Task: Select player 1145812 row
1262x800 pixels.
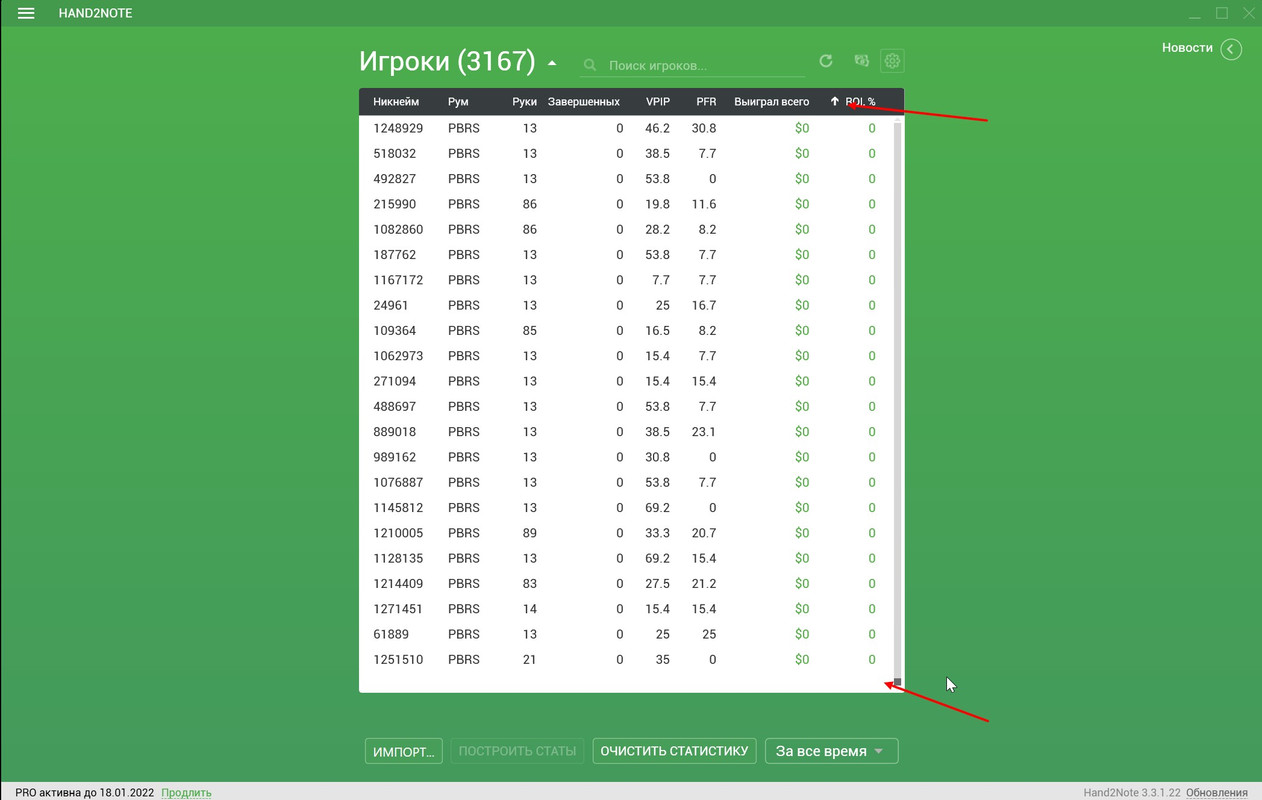Action: coord(625,507)
